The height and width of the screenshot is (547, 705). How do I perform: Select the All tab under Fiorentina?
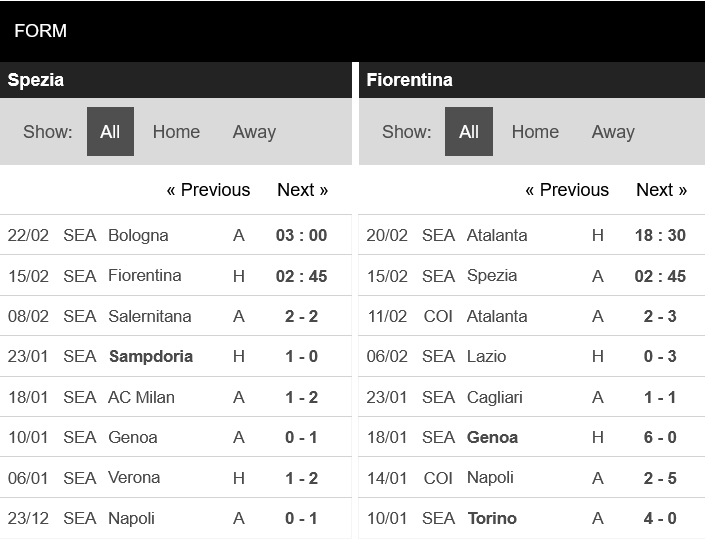coord(469,132)
